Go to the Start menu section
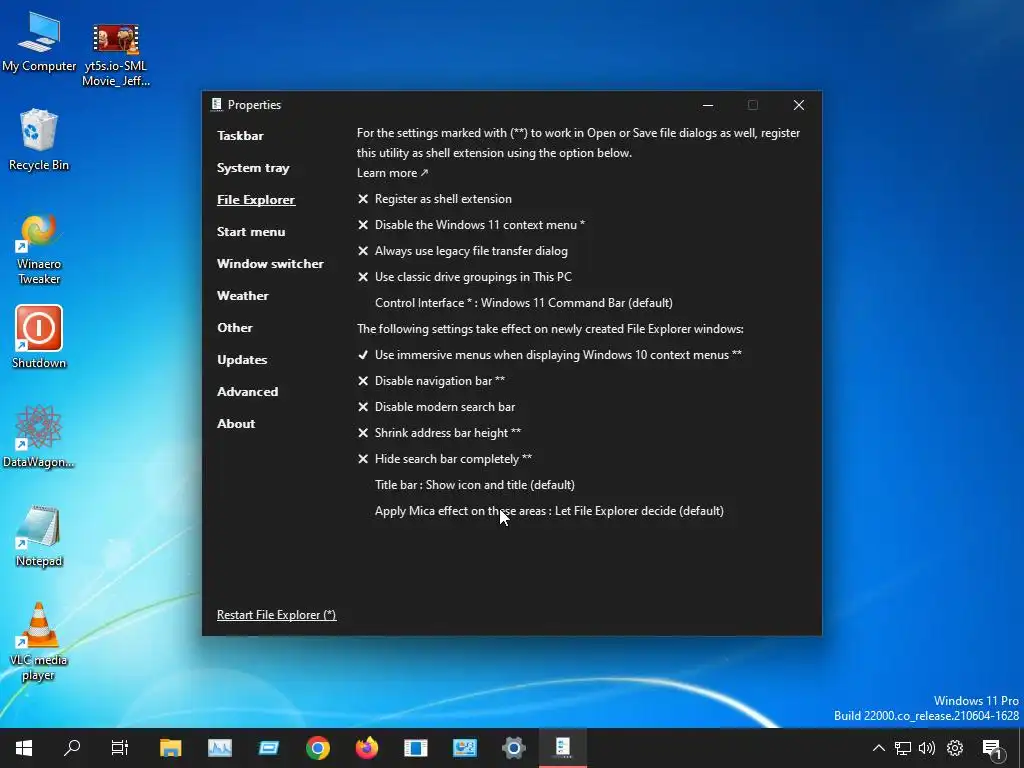The width and height of the screenshot is (1024, 768). [x=251, y=232]
